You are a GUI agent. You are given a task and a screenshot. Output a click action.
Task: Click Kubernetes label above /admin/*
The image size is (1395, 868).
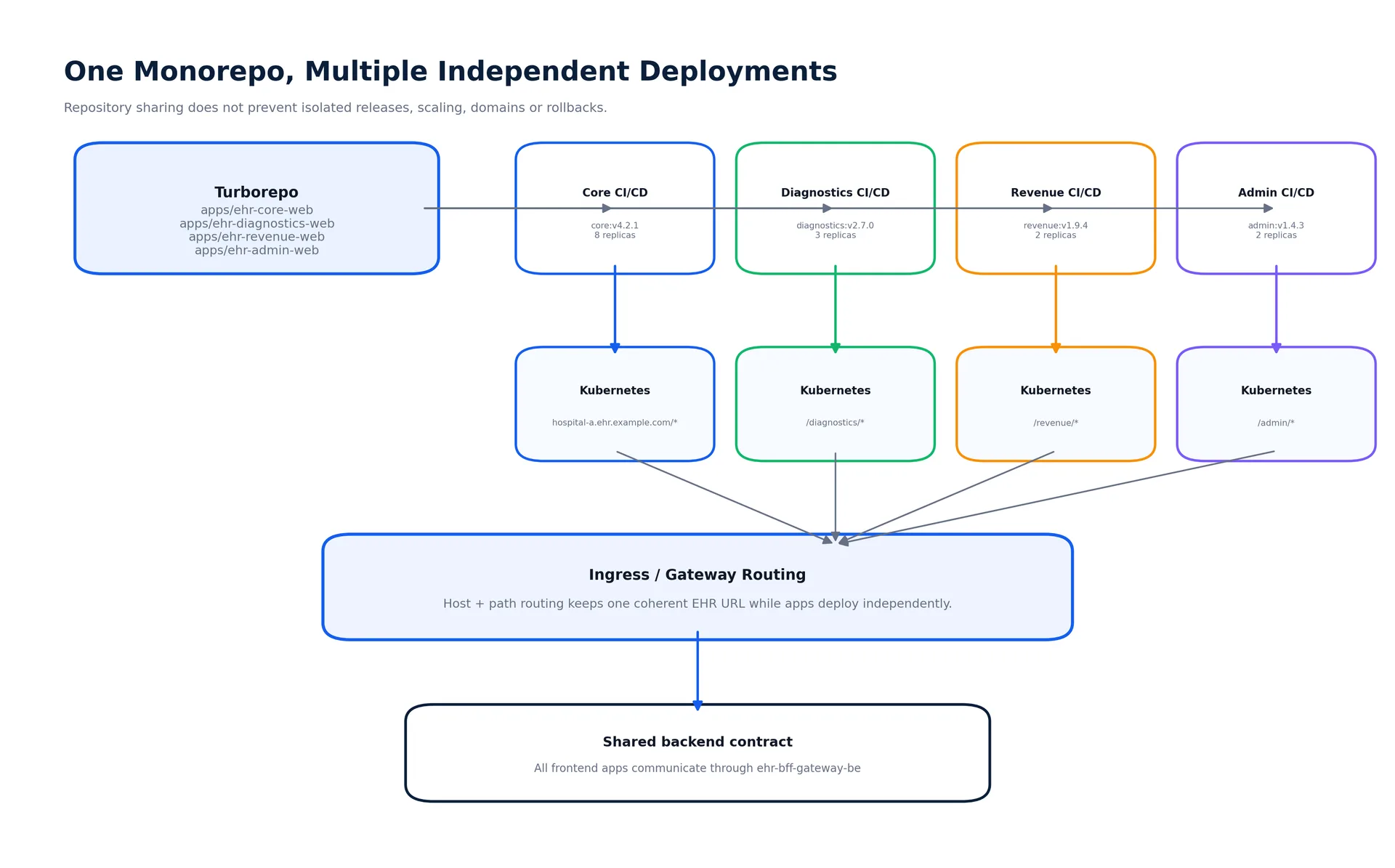(x=1276, y=391)
